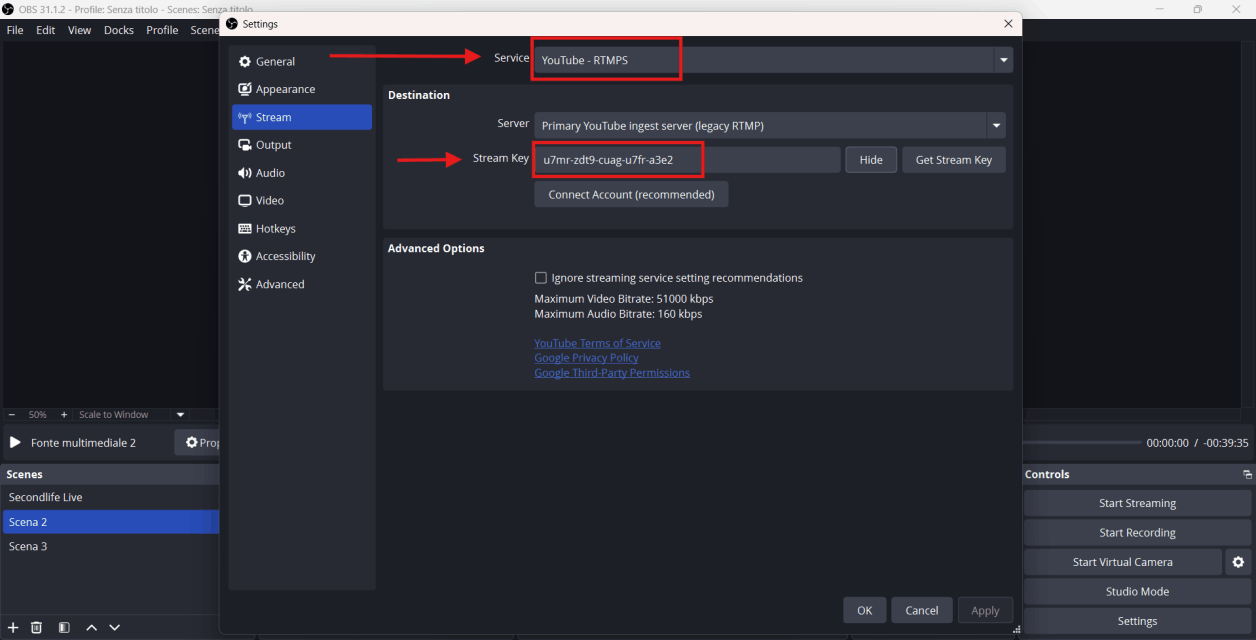
Task: Open the YouTube Terms of Service link
Action: point(597,343)
